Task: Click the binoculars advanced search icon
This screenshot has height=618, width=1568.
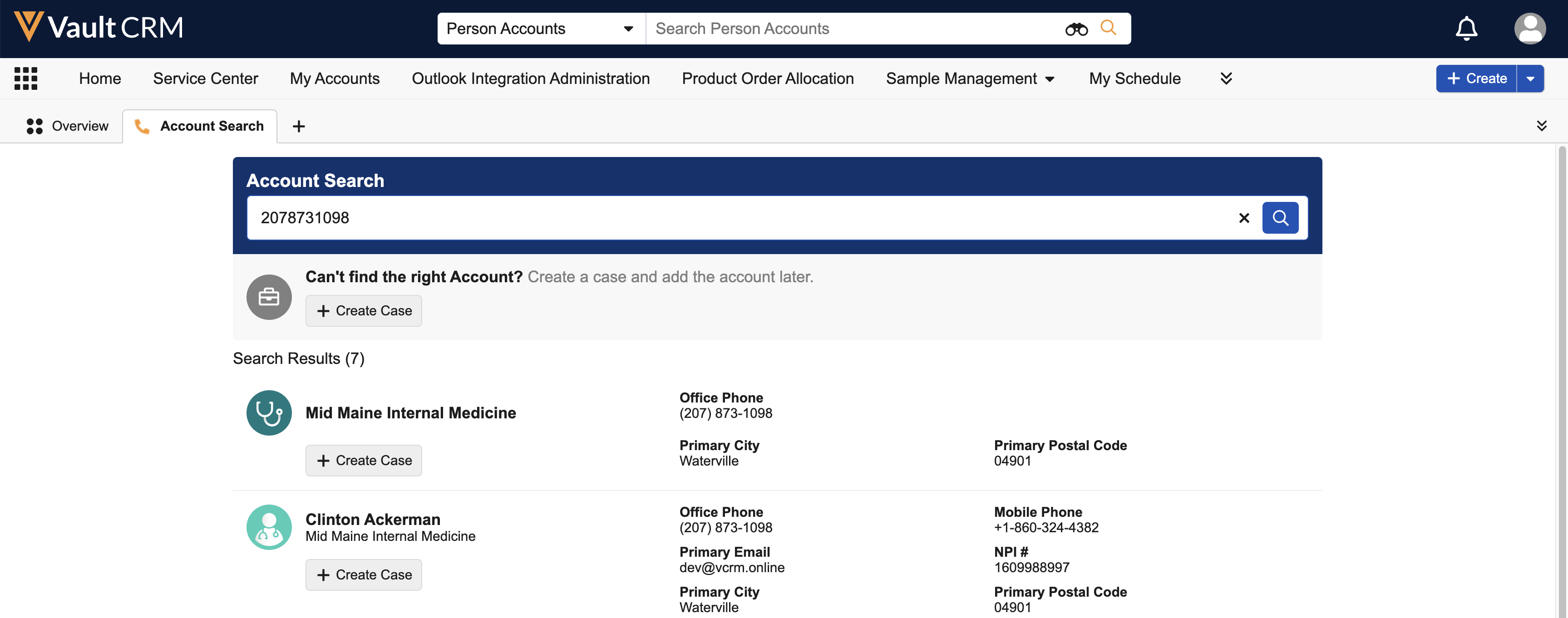Action: [x=1075, y=29]
